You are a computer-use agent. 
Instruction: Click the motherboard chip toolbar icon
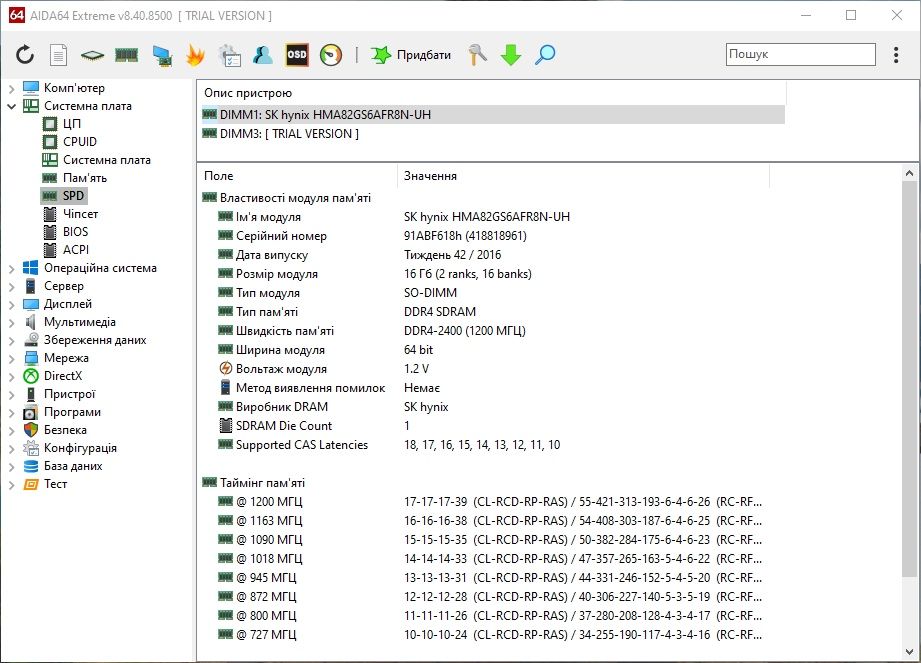point(92,55)
